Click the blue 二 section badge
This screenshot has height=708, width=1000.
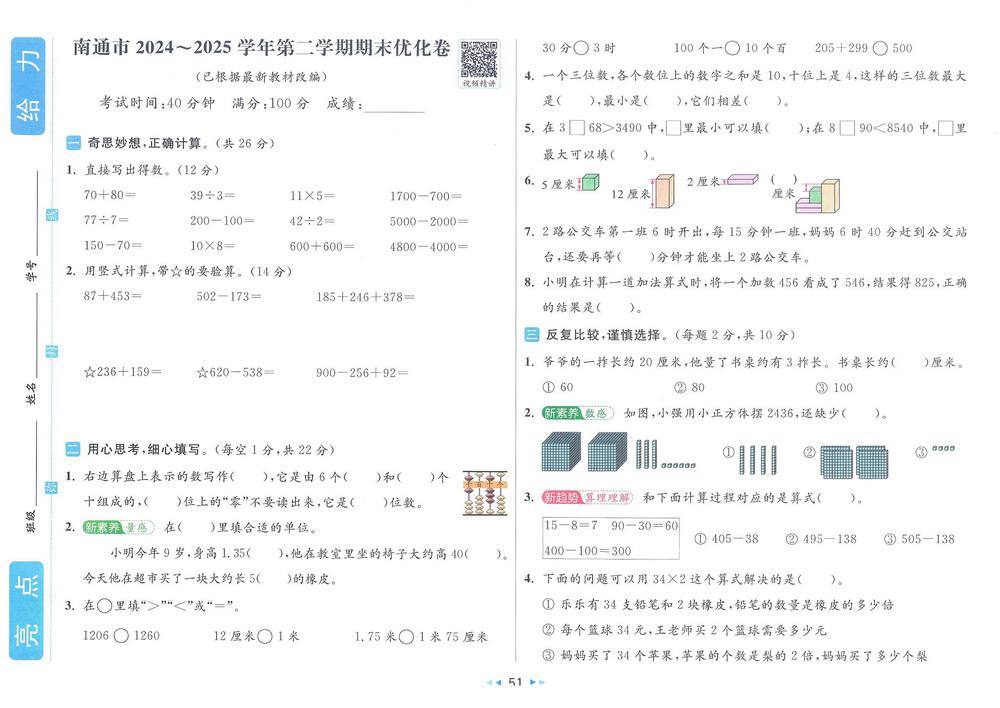click(73, 450)
